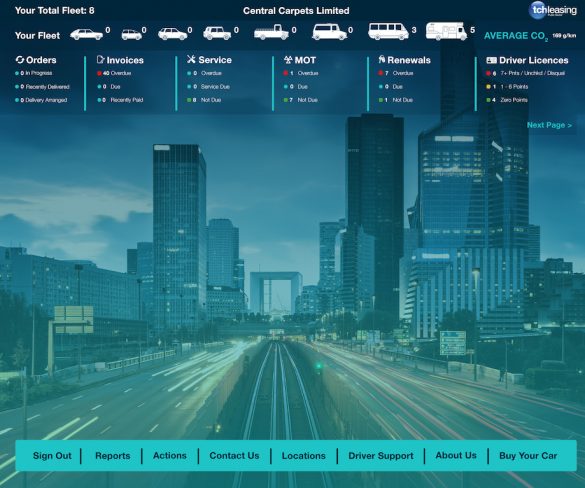View overdue Invoices entry
Screen dimensions: 585x488
coord(114,73)
